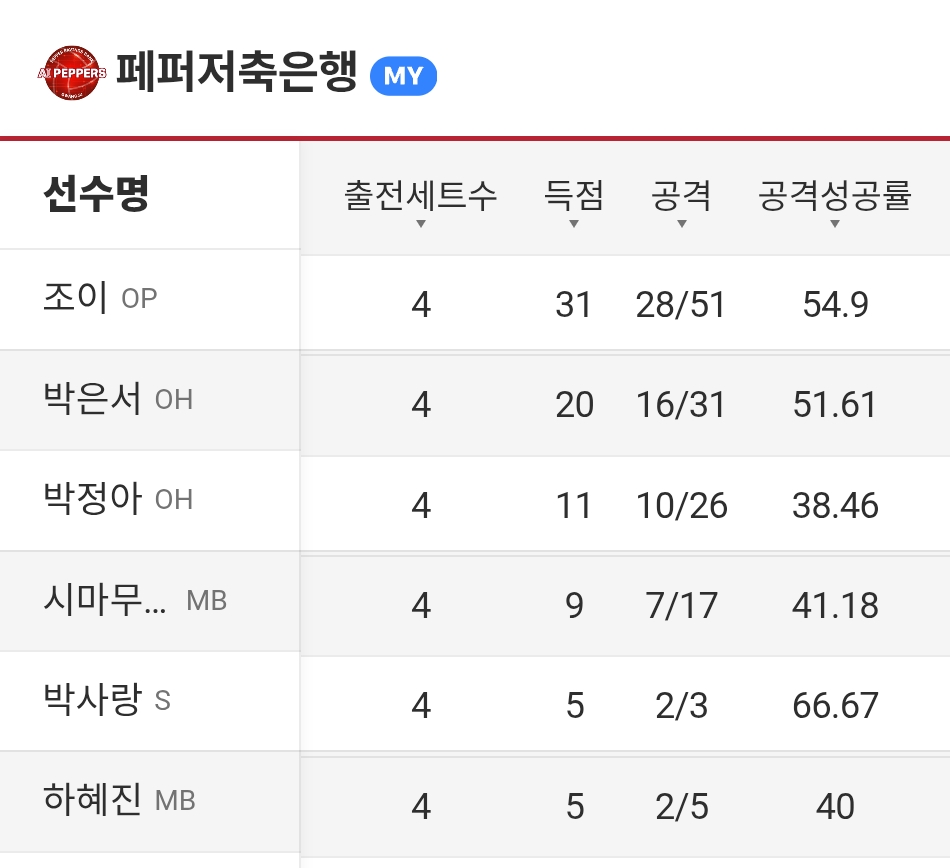The height and width of the screenshot is (868, 950).
Task: Click 박정아's 38.46 success rate cell
Action: [834, 505]
